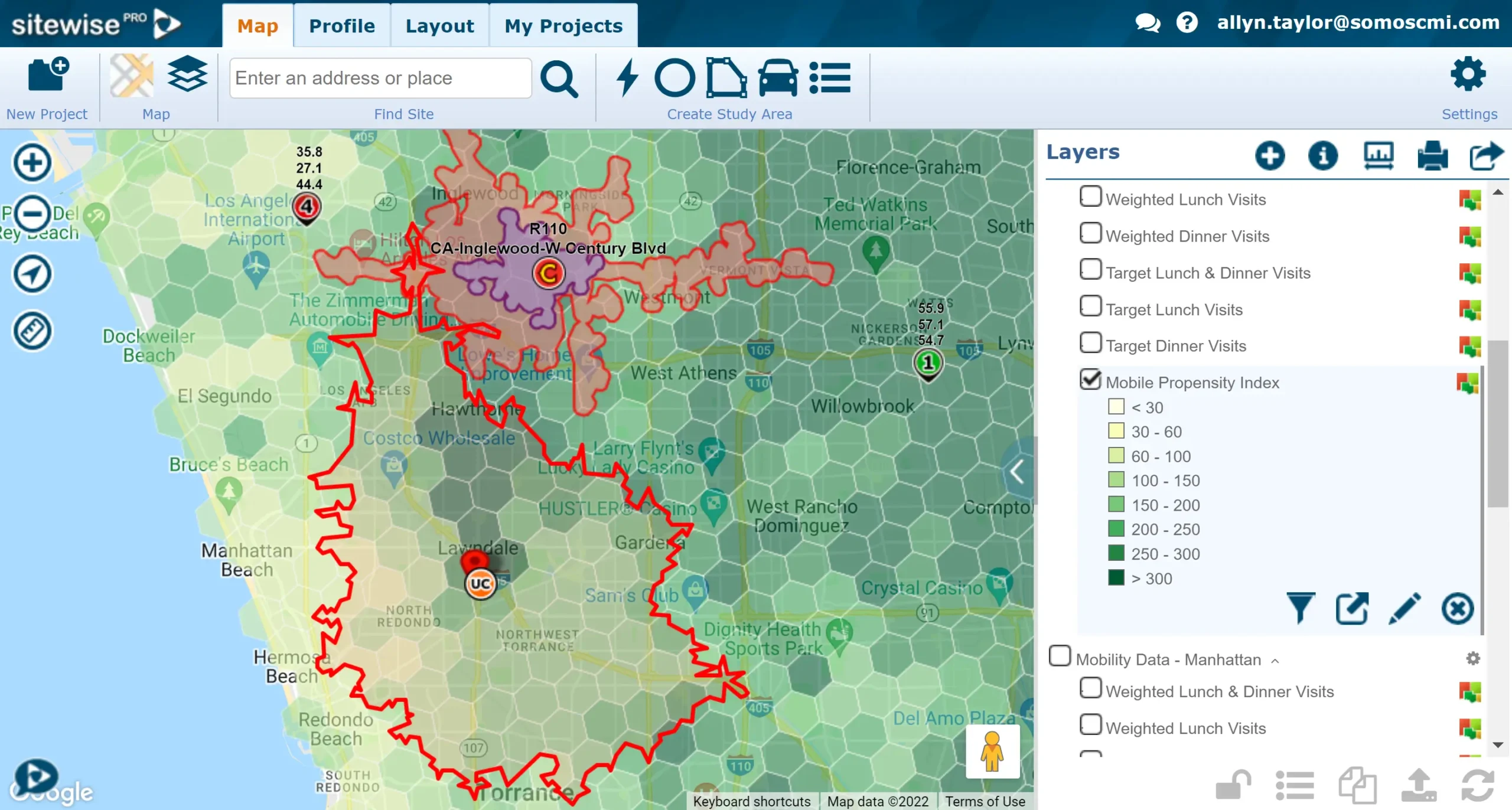Open thematic options for Mobile Propensity Index
Viewport: 1512px width, 810px height.
click(1468, 383)
